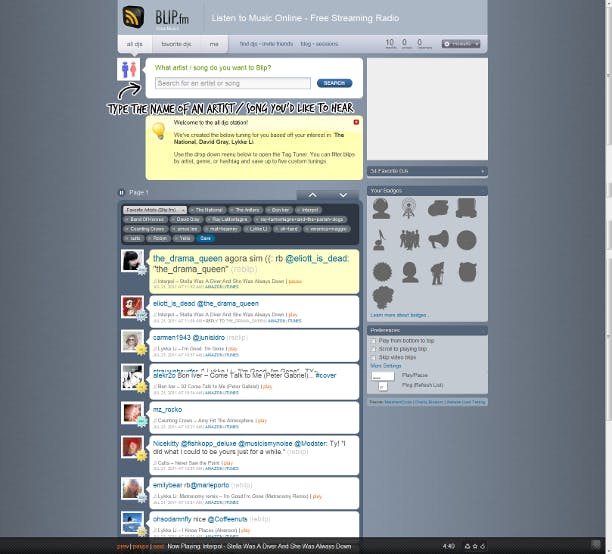Open the Nicekitty username link
612x554 pixels.
point(166,444)
